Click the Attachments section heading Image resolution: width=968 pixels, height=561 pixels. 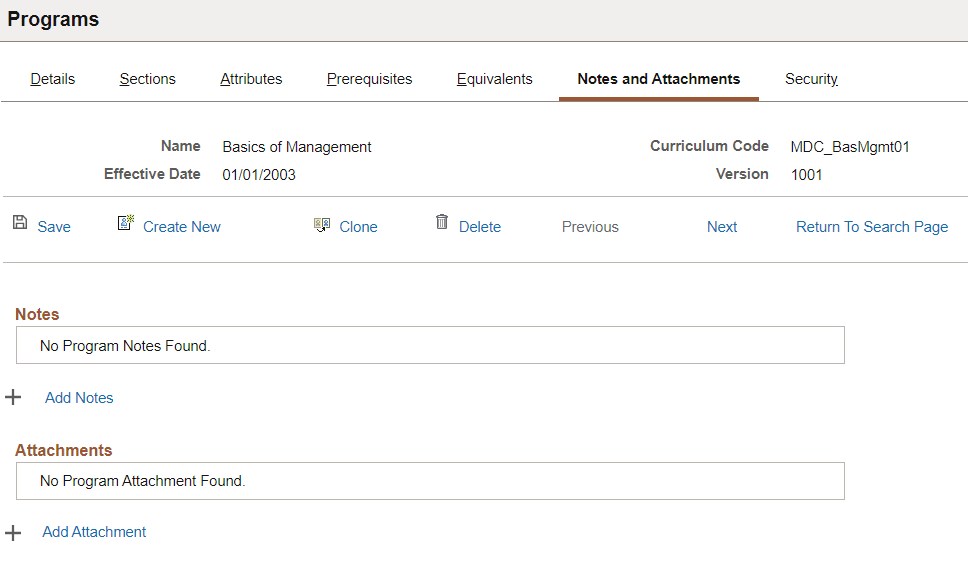pos(64,450)
